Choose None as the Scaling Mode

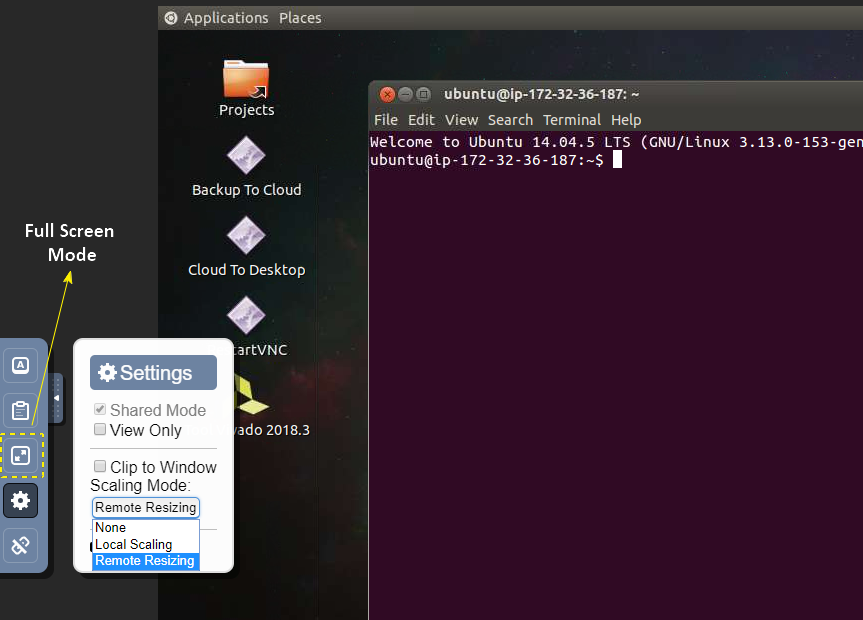110,527
